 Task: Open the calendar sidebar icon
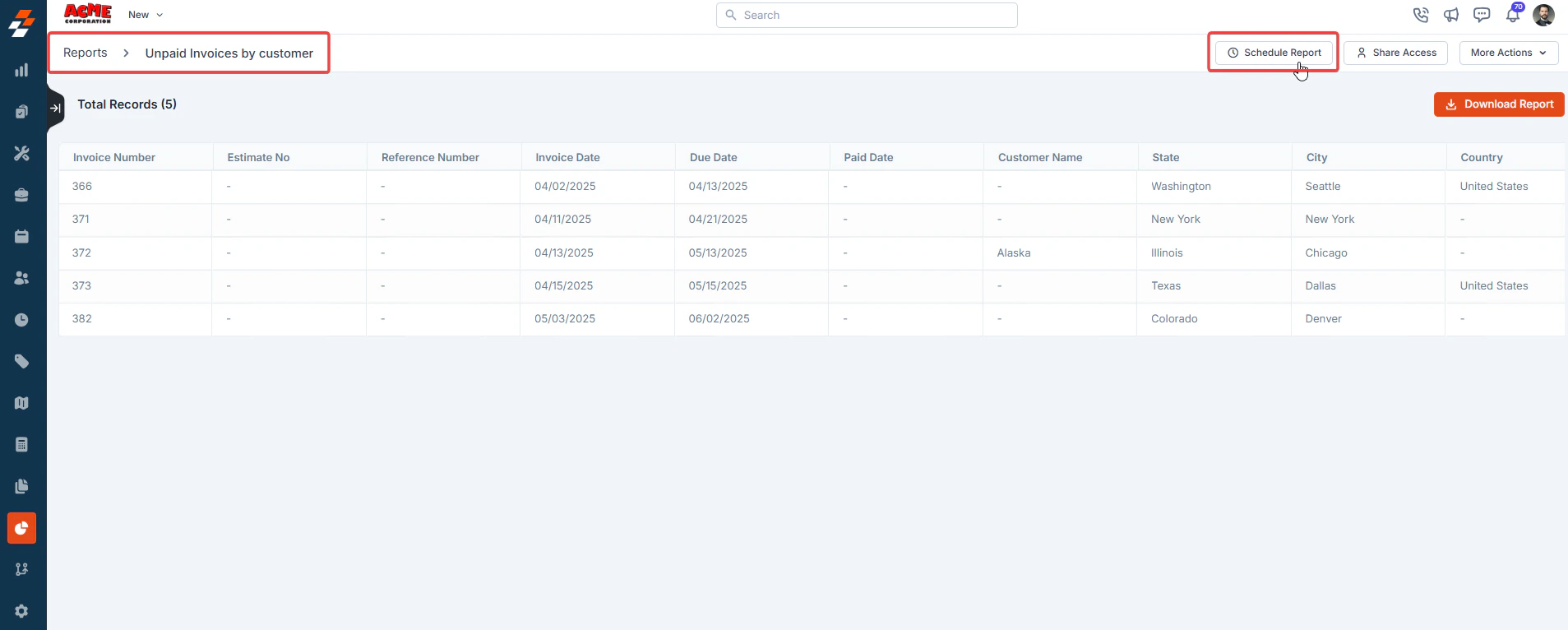click(21, 236)
